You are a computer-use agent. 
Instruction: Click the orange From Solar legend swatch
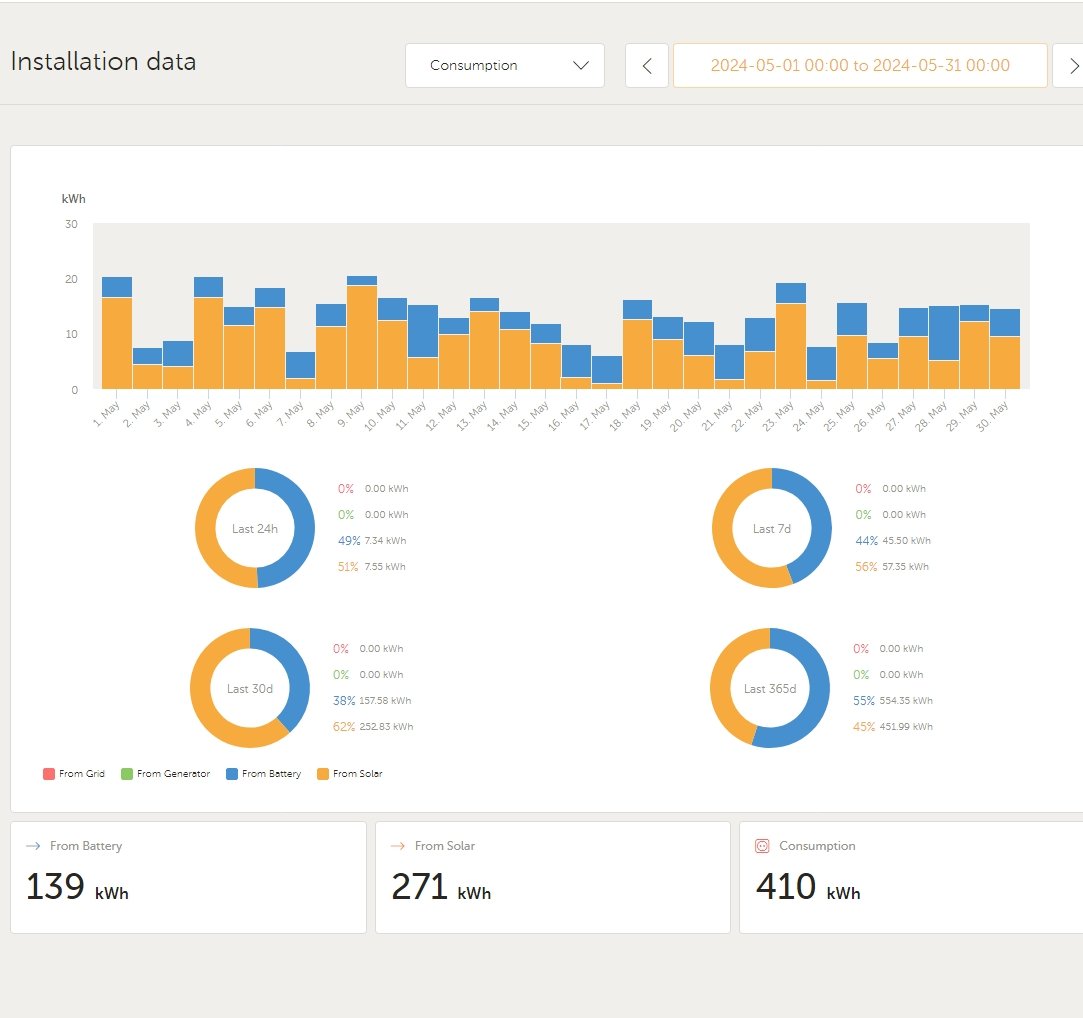click(323, 774)
